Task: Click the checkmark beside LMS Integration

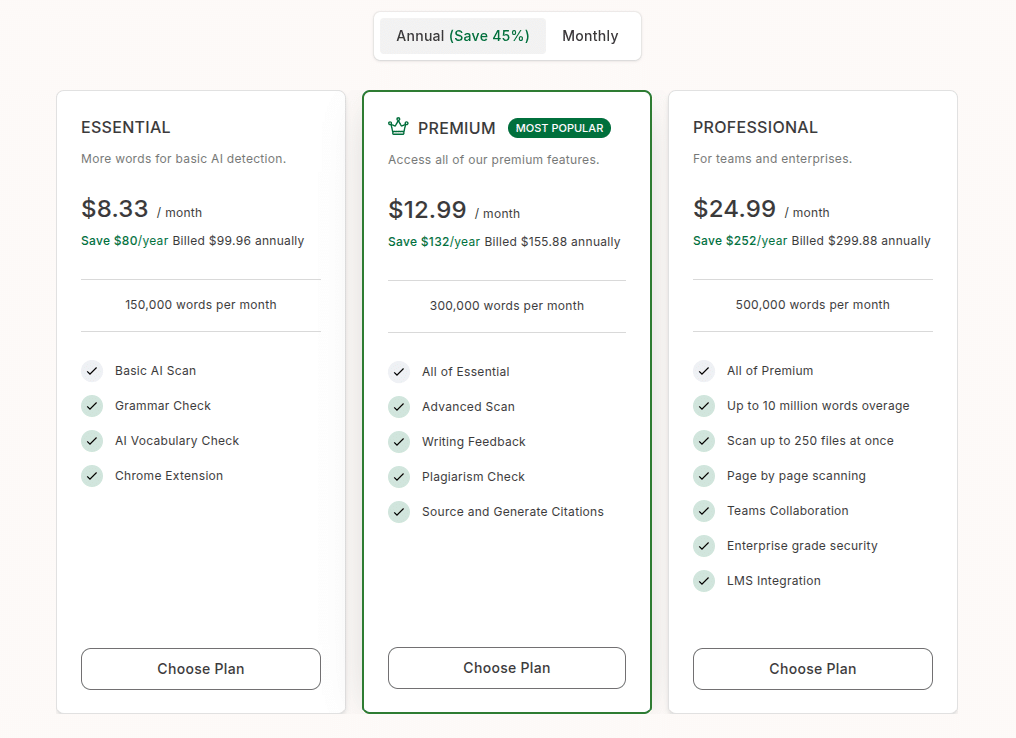Action: (704, 581)
